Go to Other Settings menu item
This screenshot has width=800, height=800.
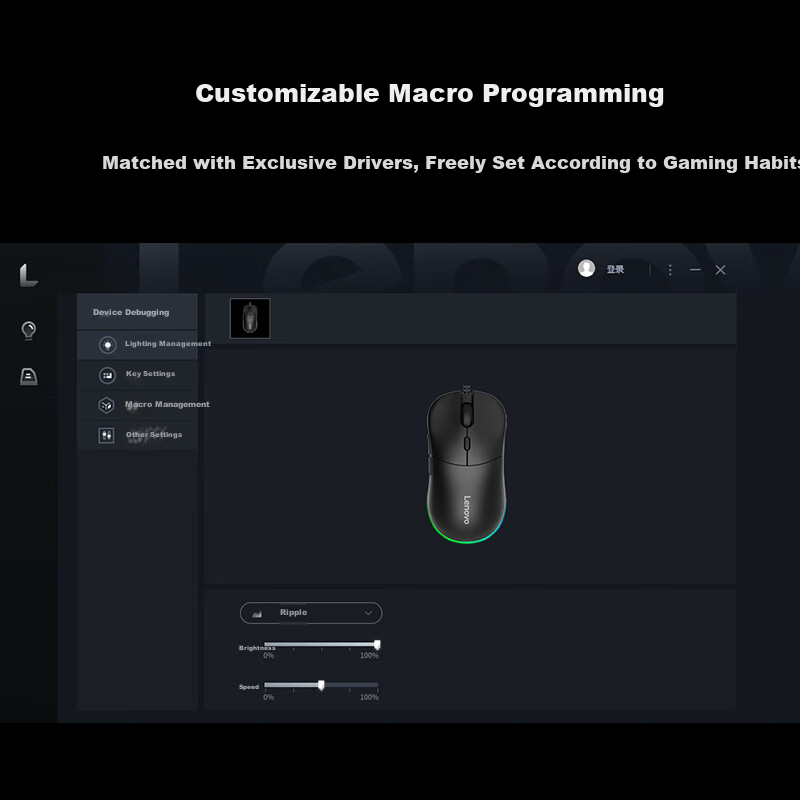[x=154, y=435]
